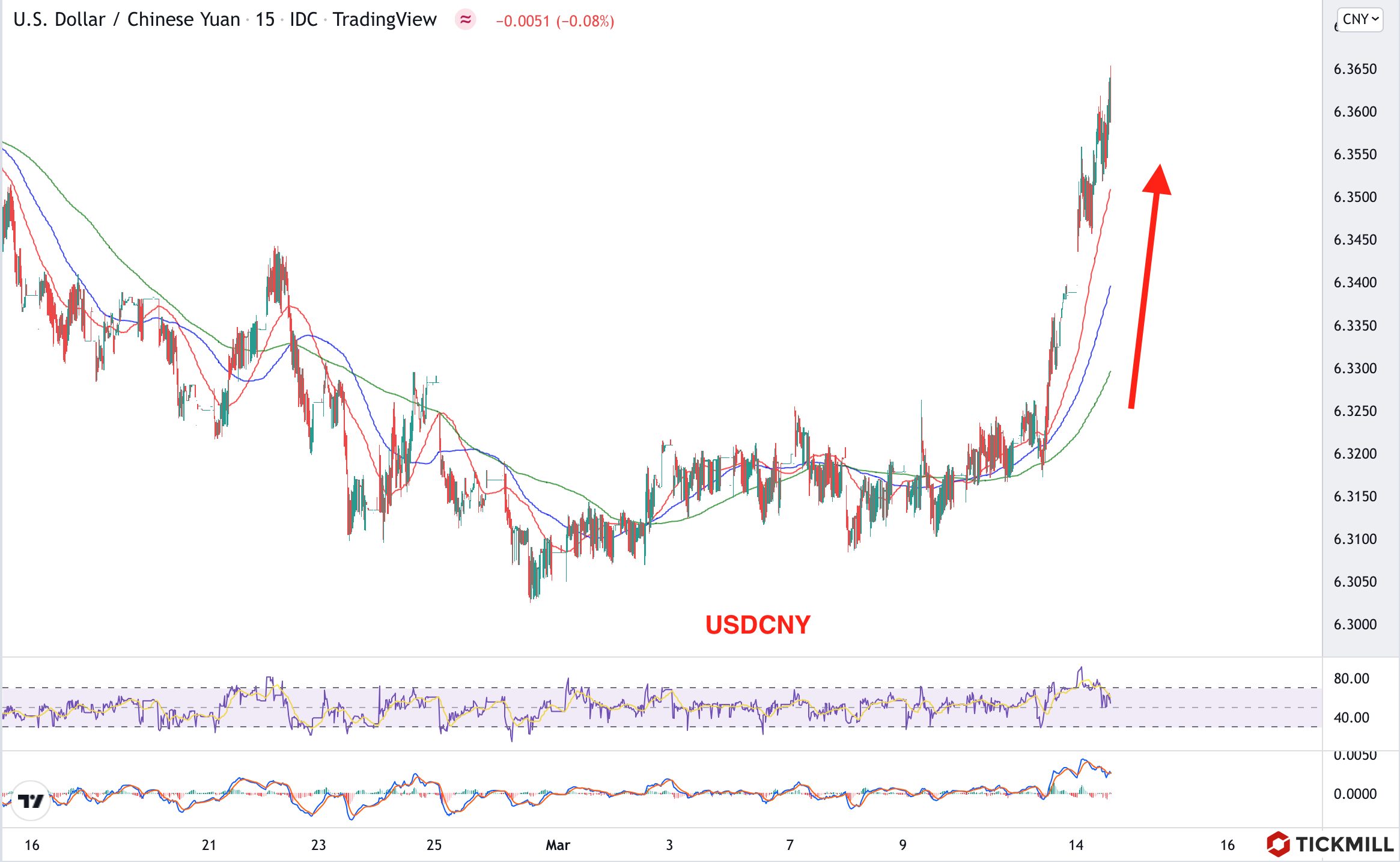Click the 0.0000 level on MACD scale
Image resolution: width=1400 pixels, height=862 pixels.
tap(1355, 794)
